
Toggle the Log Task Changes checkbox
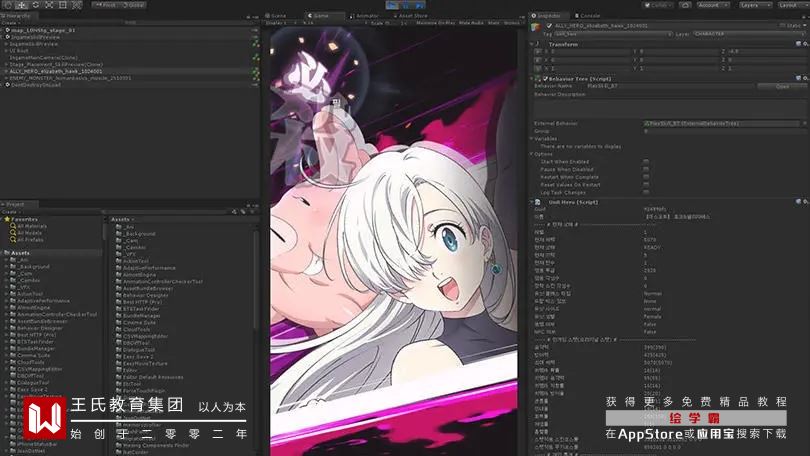[646, 192]
